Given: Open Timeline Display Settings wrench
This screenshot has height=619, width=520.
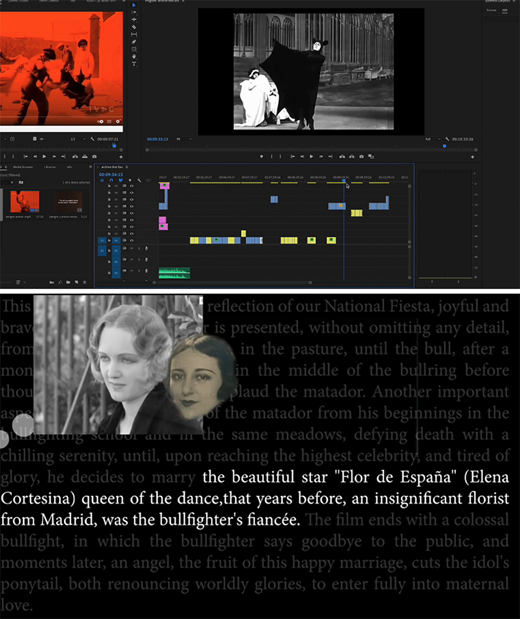Looking at the screenshot, I should click(139, 180).
